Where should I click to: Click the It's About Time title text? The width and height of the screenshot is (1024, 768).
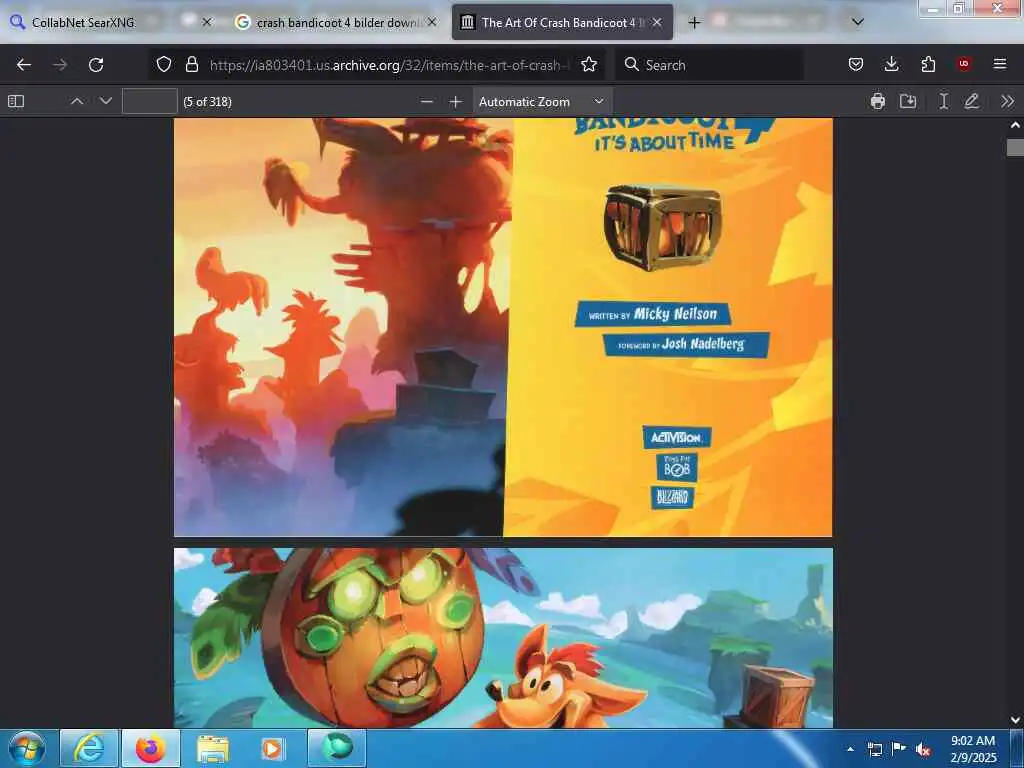coord(664,141)
